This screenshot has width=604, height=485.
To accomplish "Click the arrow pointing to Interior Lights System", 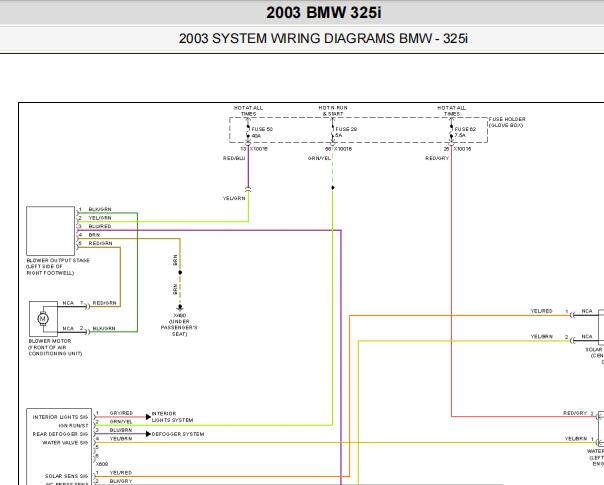I will tap(148, 417).
